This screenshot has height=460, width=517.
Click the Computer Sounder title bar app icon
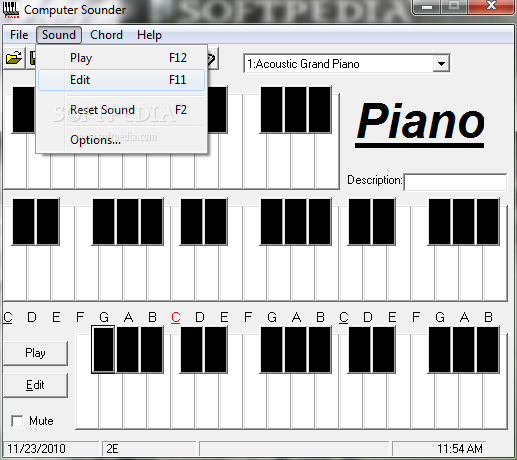click(11, 10)
